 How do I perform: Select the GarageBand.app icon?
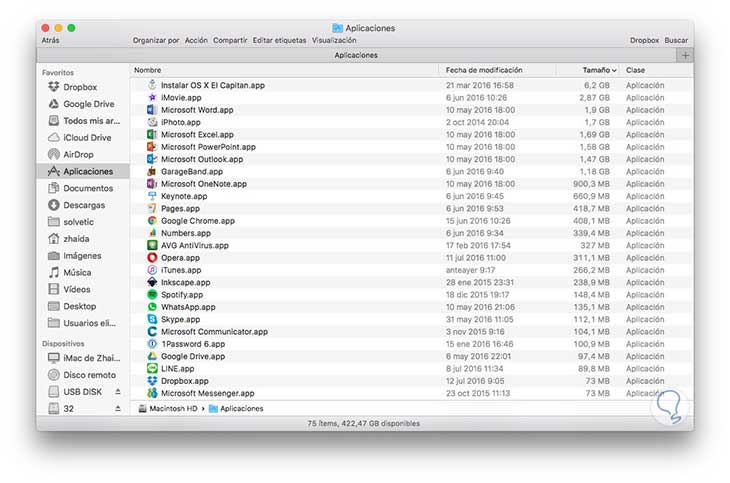152,171
